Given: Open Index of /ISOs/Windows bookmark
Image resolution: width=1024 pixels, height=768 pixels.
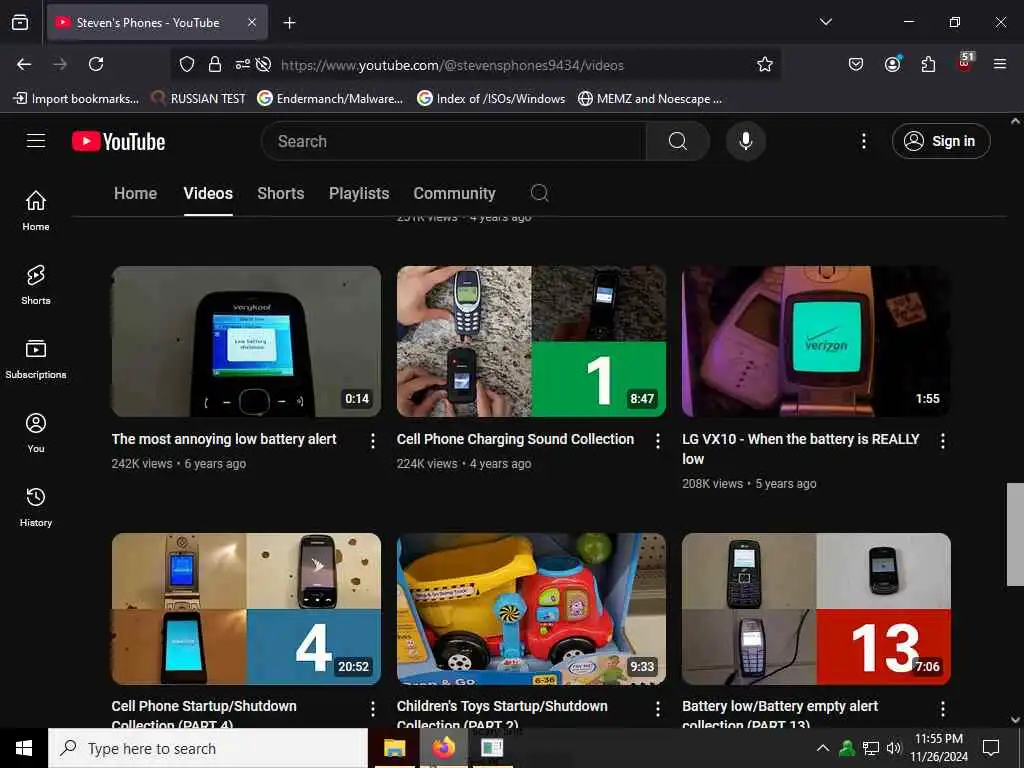Looking at the screenshot, I should (x=491, y=99).
